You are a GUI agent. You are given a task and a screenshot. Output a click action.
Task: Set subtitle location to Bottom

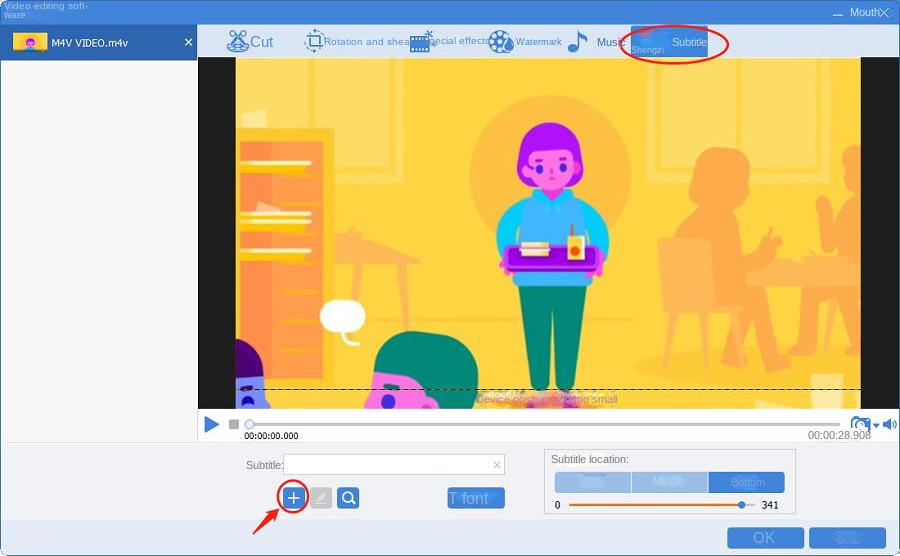coord(746,482)
